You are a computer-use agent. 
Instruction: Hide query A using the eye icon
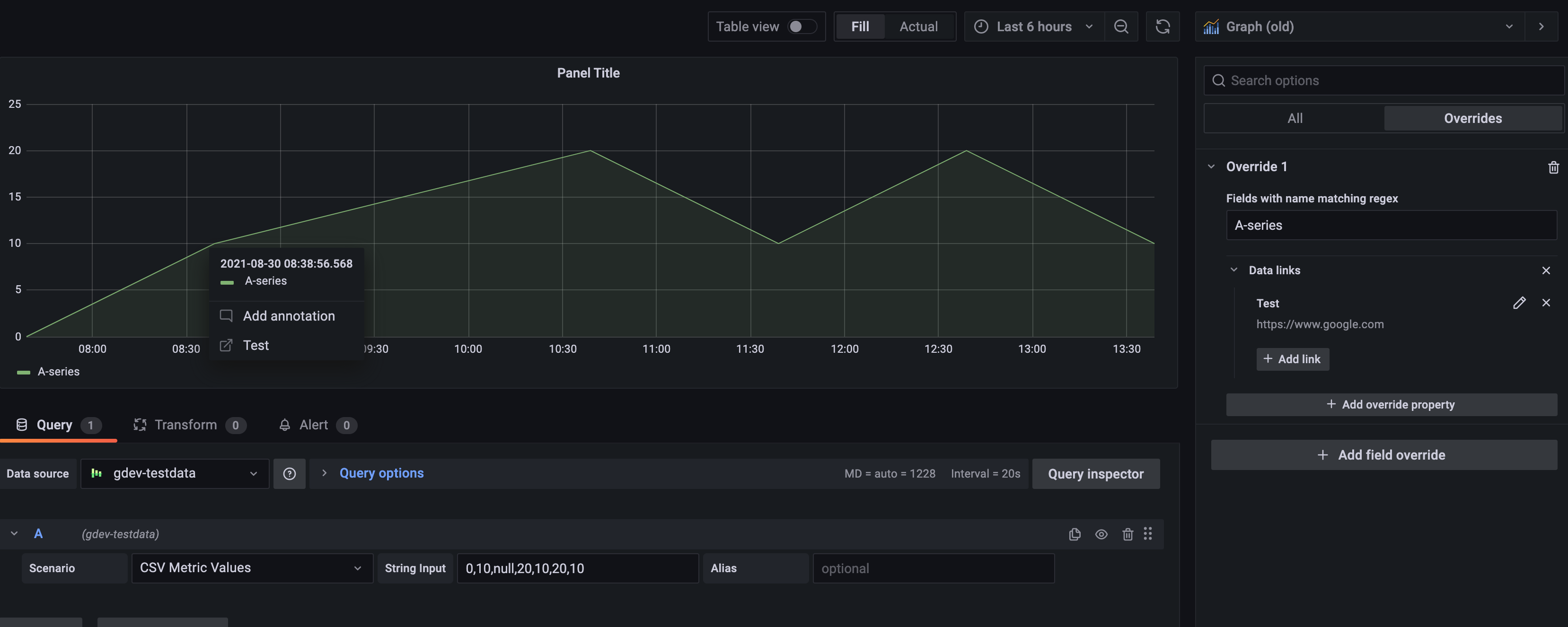1101,534
